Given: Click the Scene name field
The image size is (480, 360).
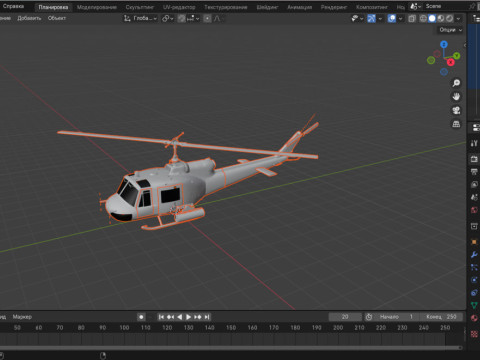Looking at the screenshot, I should coord(445,6).
